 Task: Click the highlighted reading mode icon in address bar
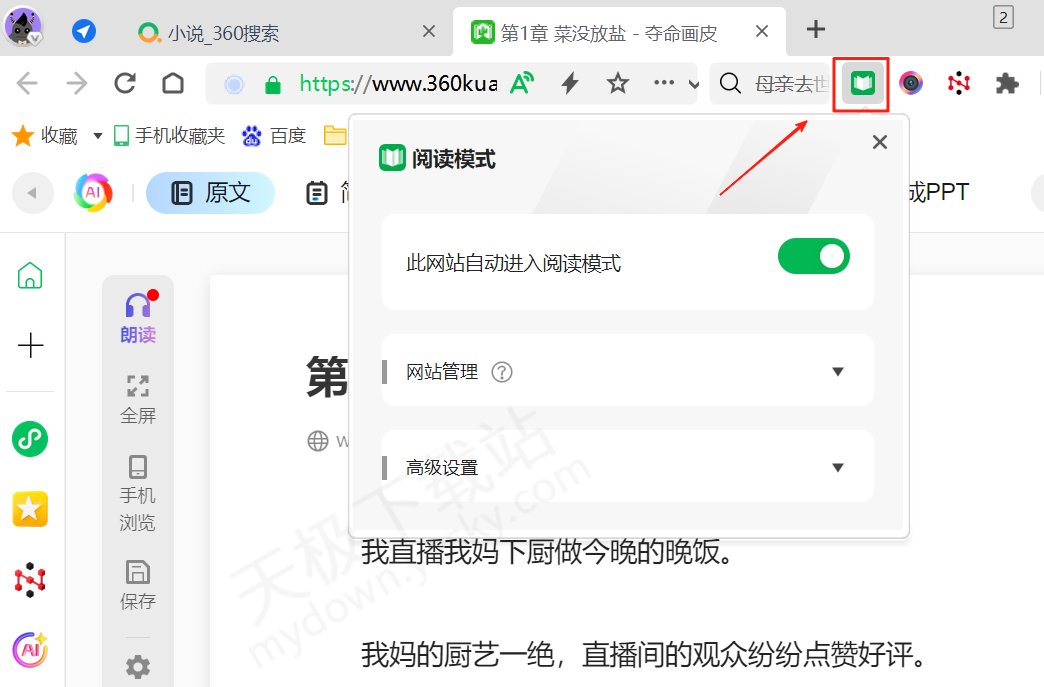click(861, 84)
